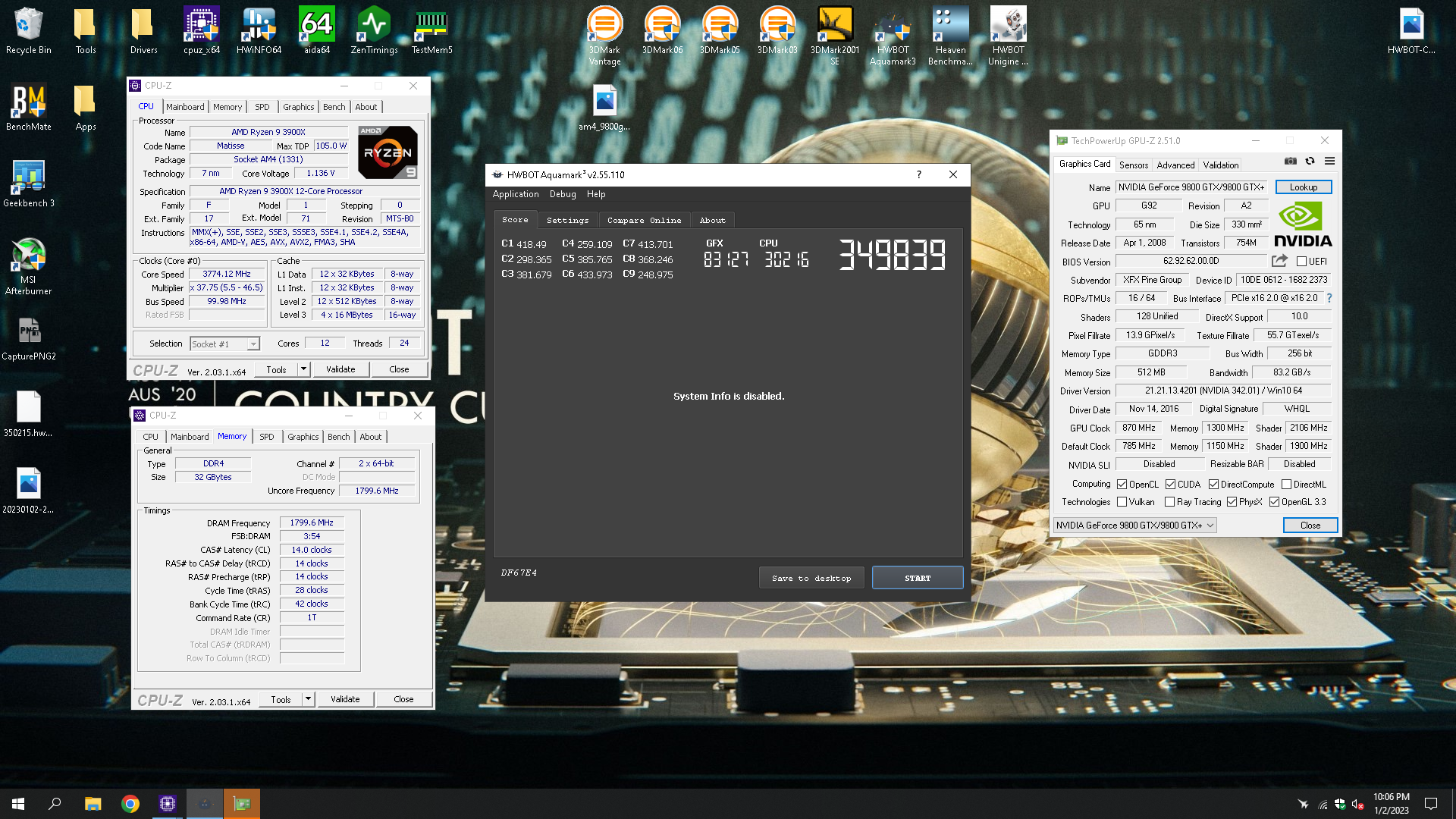Open Mainboard tab in top CPU-Z window
Image resolution: width=1456 pixels, height=819 pixels.
tap(185, 107)
